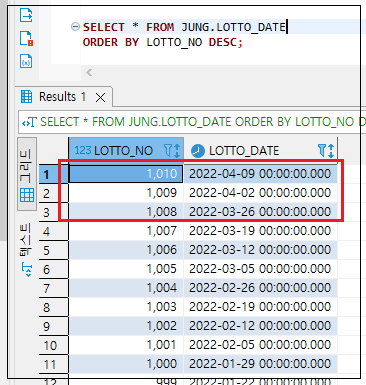Screen dimensions: 366x385
Task: Click the date cell 2022-03-05
Action: [x=260, y=269]
